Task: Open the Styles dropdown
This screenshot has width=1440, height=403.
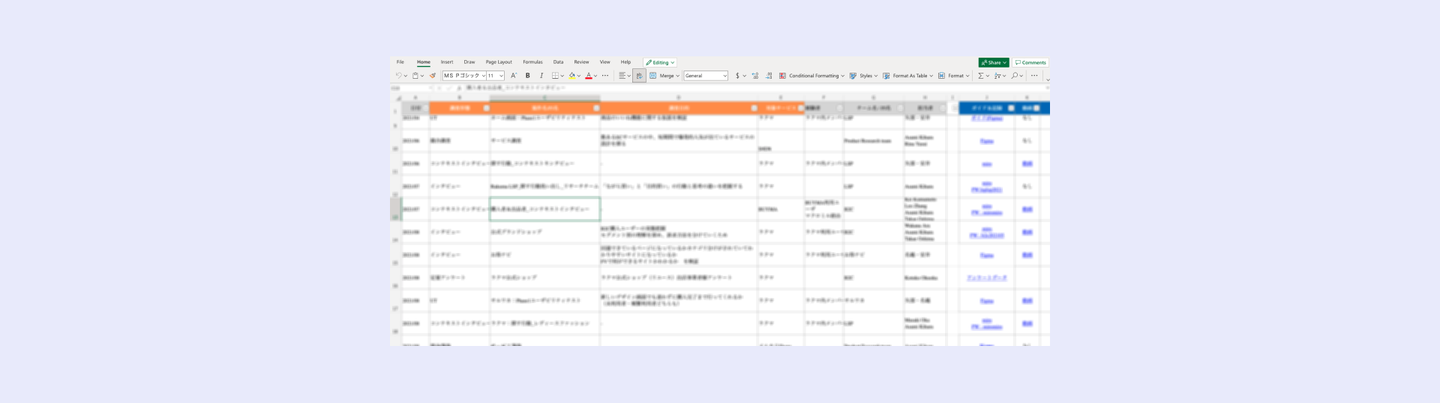Action: (863, 76)
